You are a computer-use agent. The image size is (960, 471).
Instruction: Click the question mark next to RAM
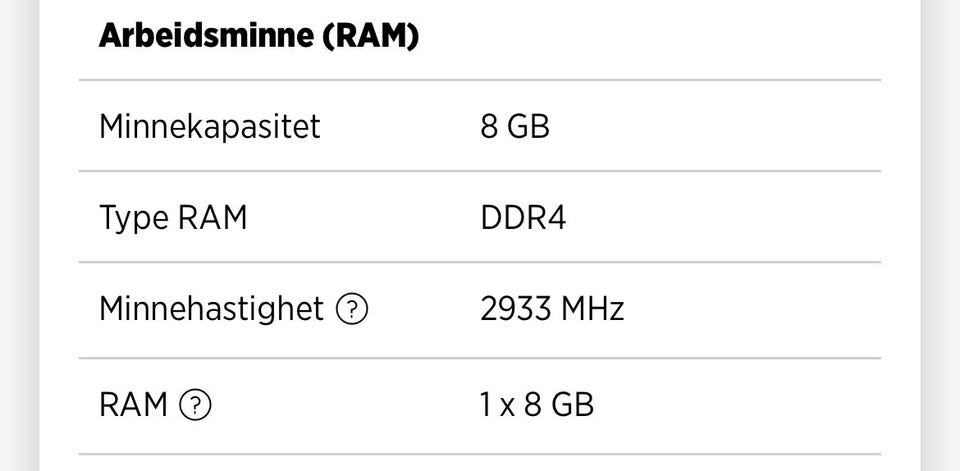195,405
